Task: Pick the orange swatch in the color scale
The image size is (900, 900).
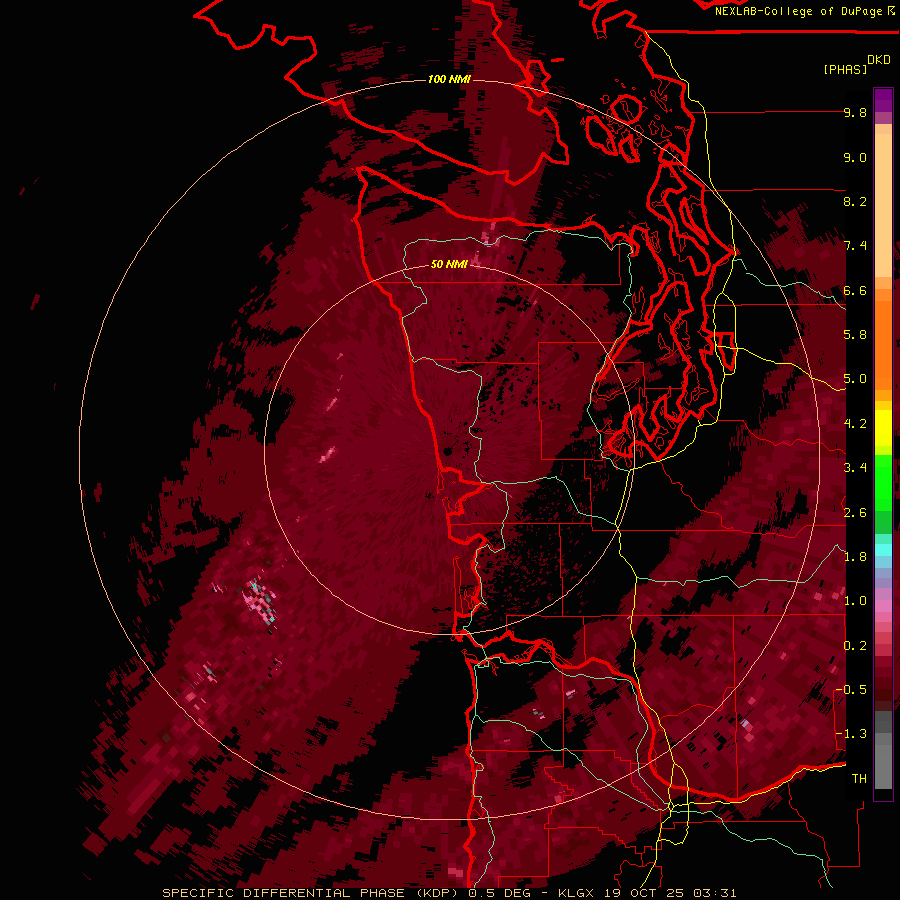Action: (883, 344)
